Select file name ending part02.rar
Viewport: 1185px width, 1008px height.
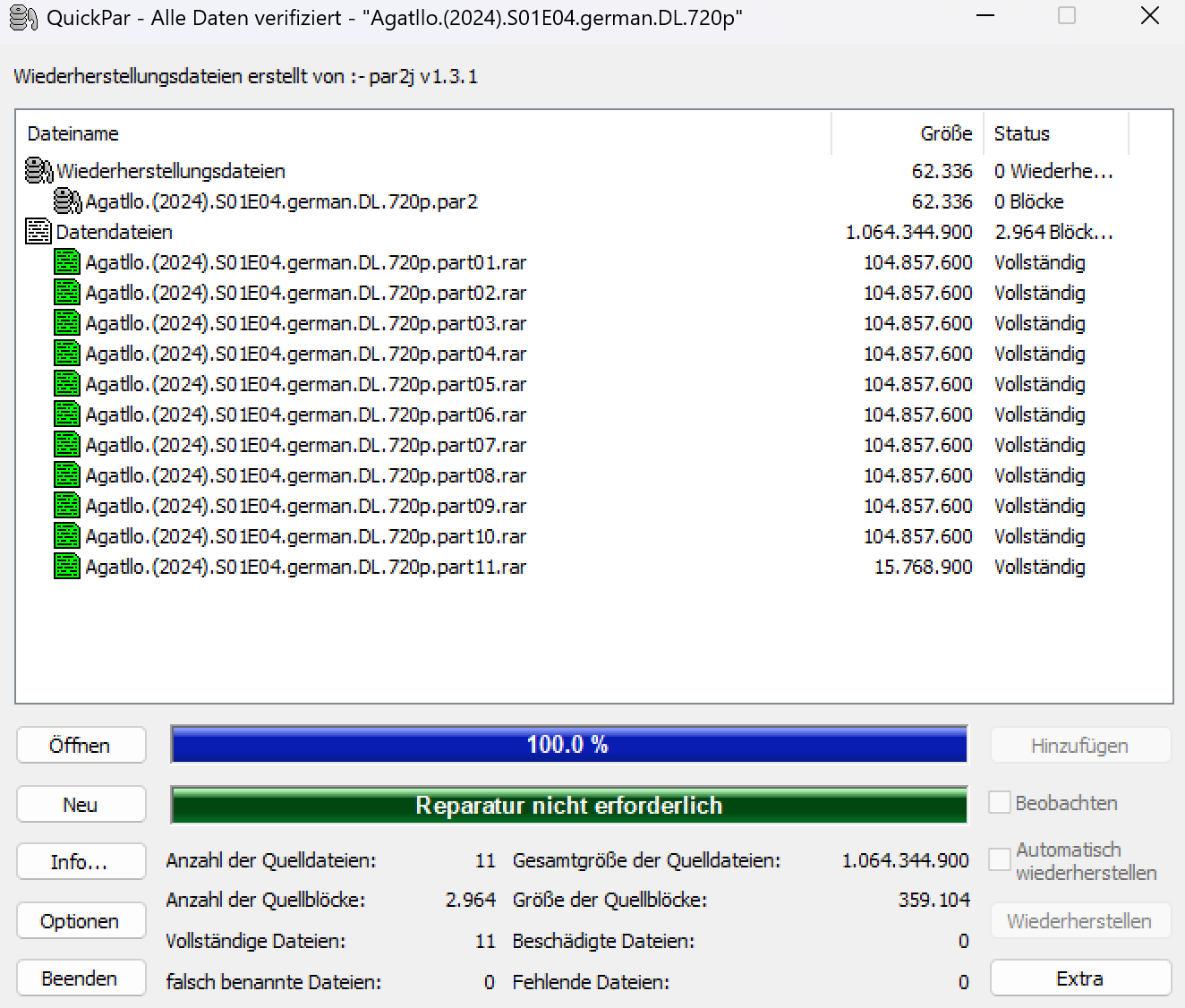306,293
